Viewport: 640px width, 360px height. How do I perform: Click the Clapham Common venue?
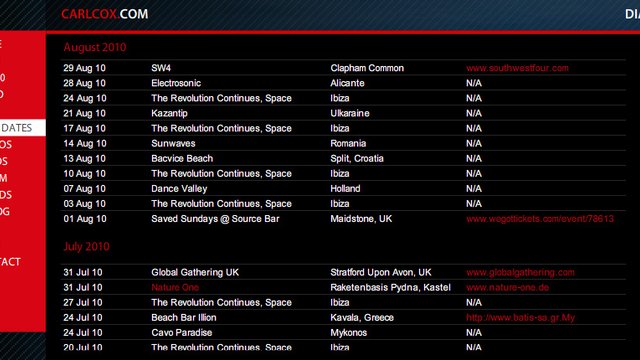pyautogui.click(x=367, y=68)
